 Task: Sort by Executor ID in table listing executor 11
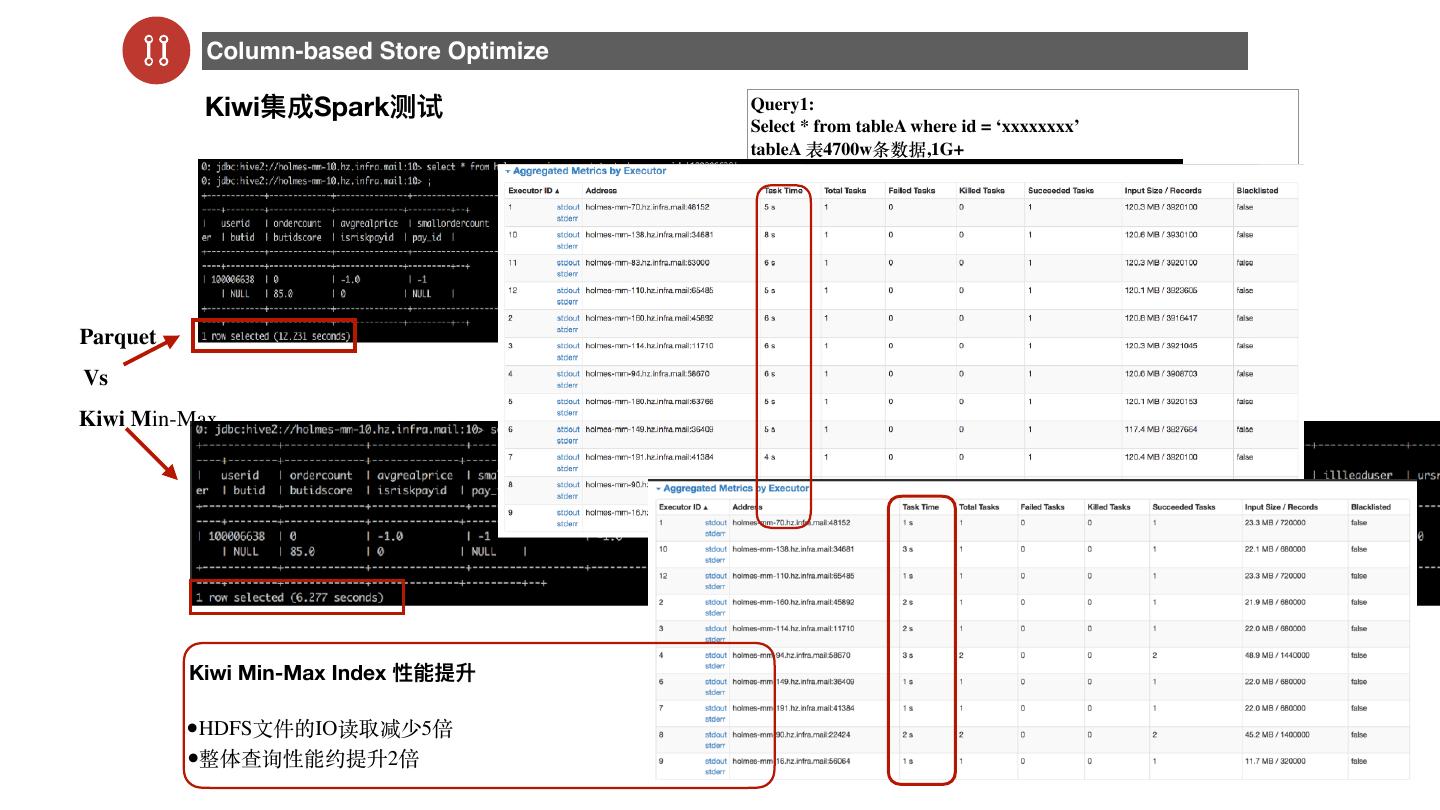click(534, 190)
